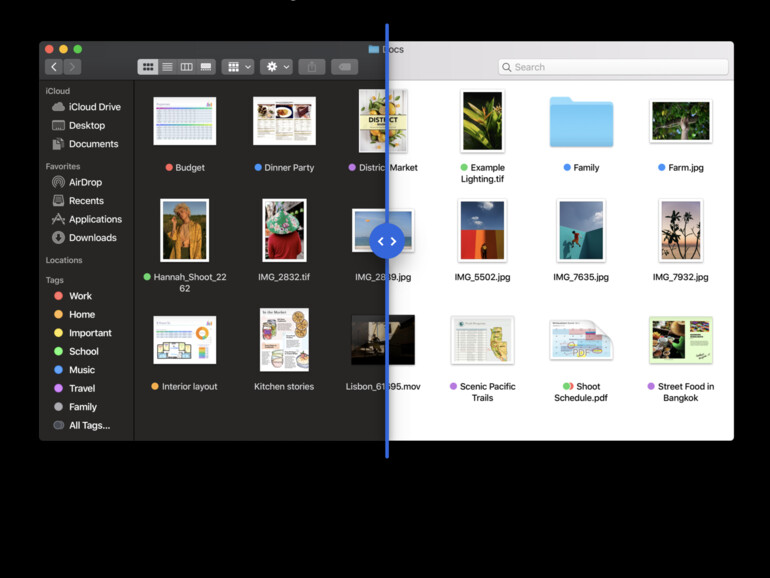Open the gear action menu
Image resolution: width=770 pixels, height=578 pixels.
coord(277,67)
